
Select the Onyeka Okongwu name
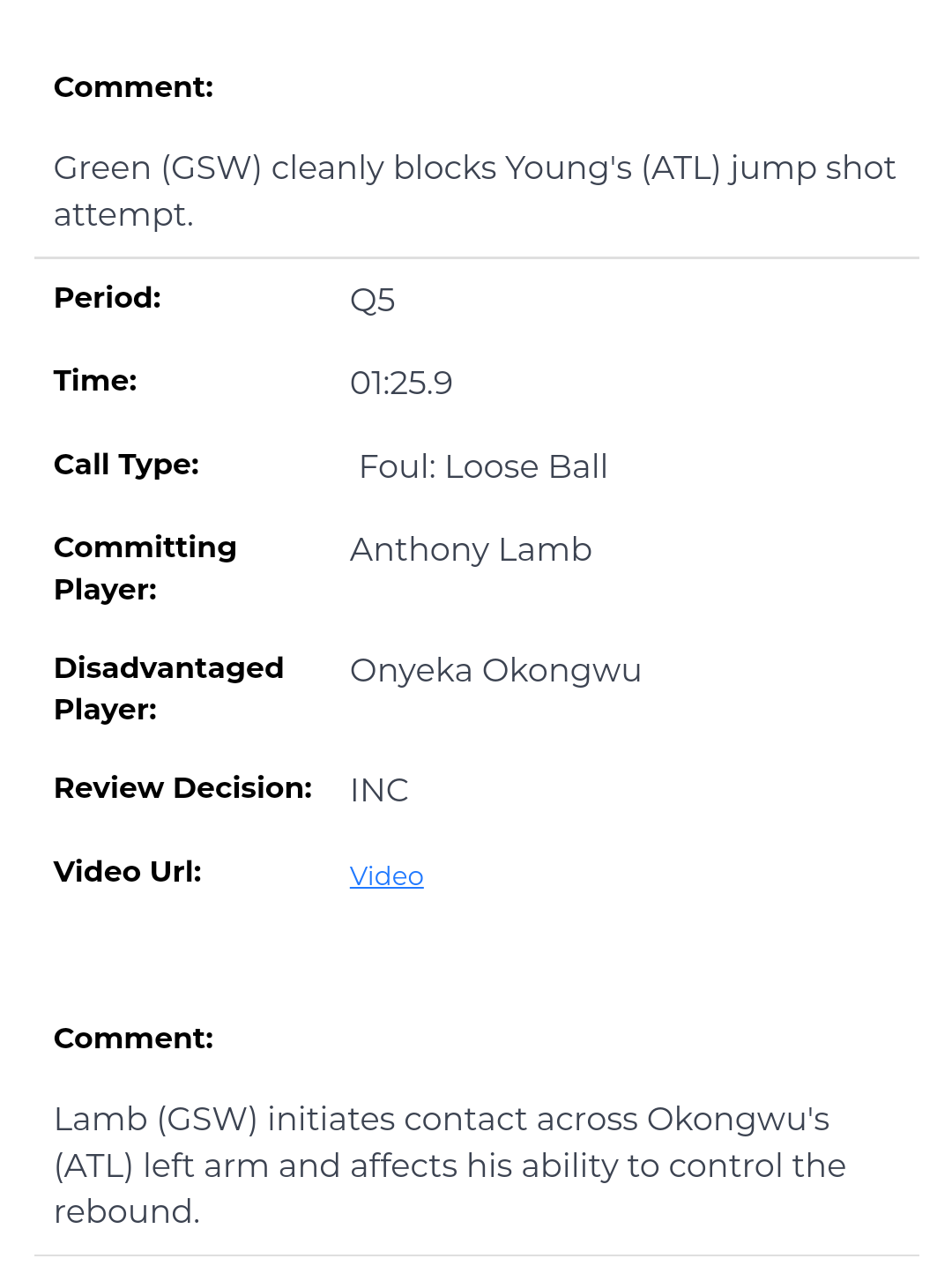click(x=495, y=670)
